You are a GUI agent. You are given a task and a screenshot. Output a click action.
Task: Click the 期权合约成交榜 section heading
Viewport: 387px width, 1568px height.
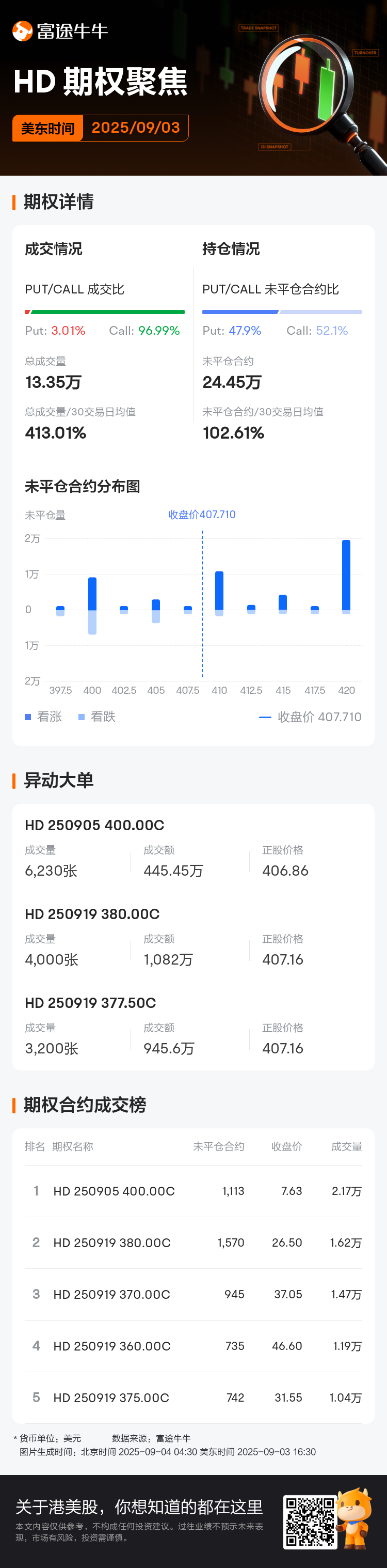(x=85, y=1105)
